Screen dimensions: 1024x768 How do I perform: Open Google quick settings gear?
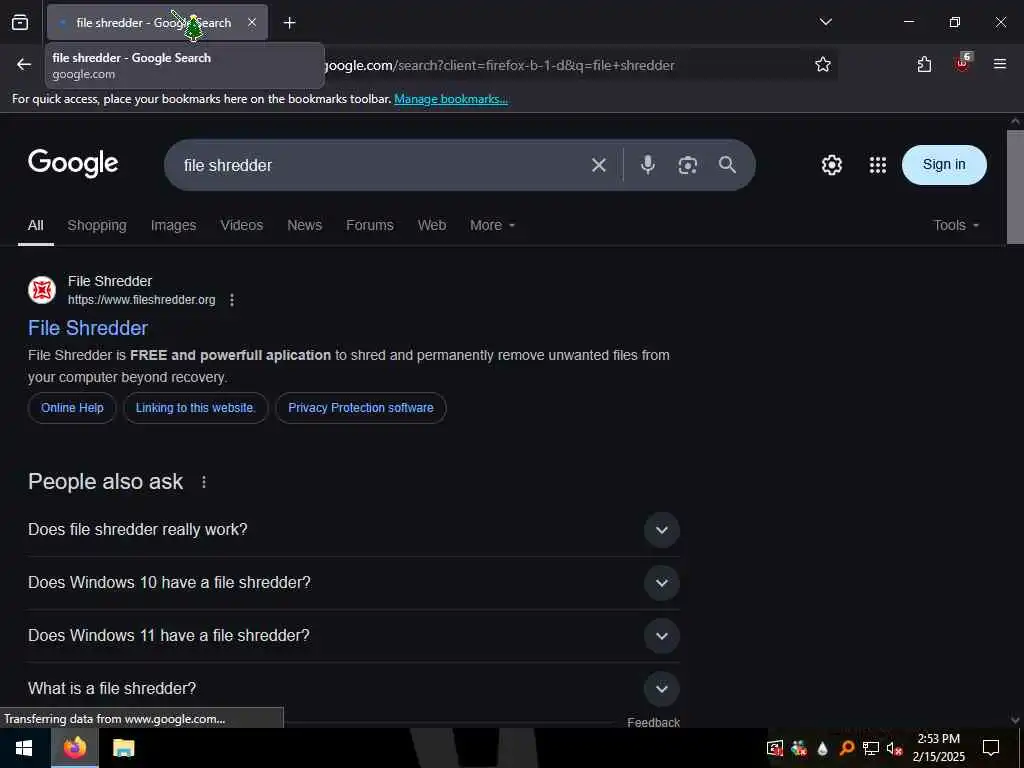tap(831, 165)
